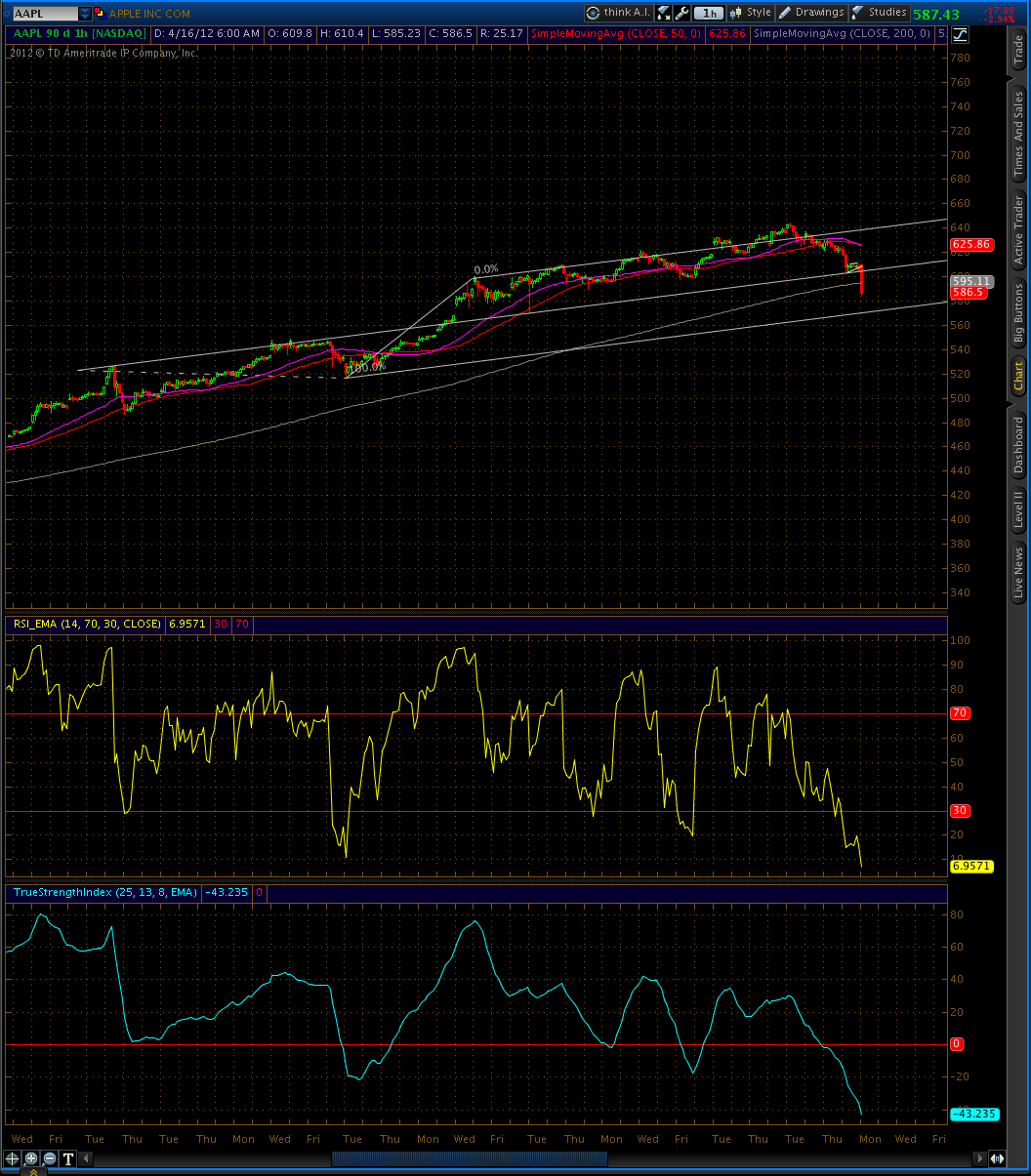Click the flask expand icon next to think A.I.
This screenshot has height=1176, width=1031.
664,13
